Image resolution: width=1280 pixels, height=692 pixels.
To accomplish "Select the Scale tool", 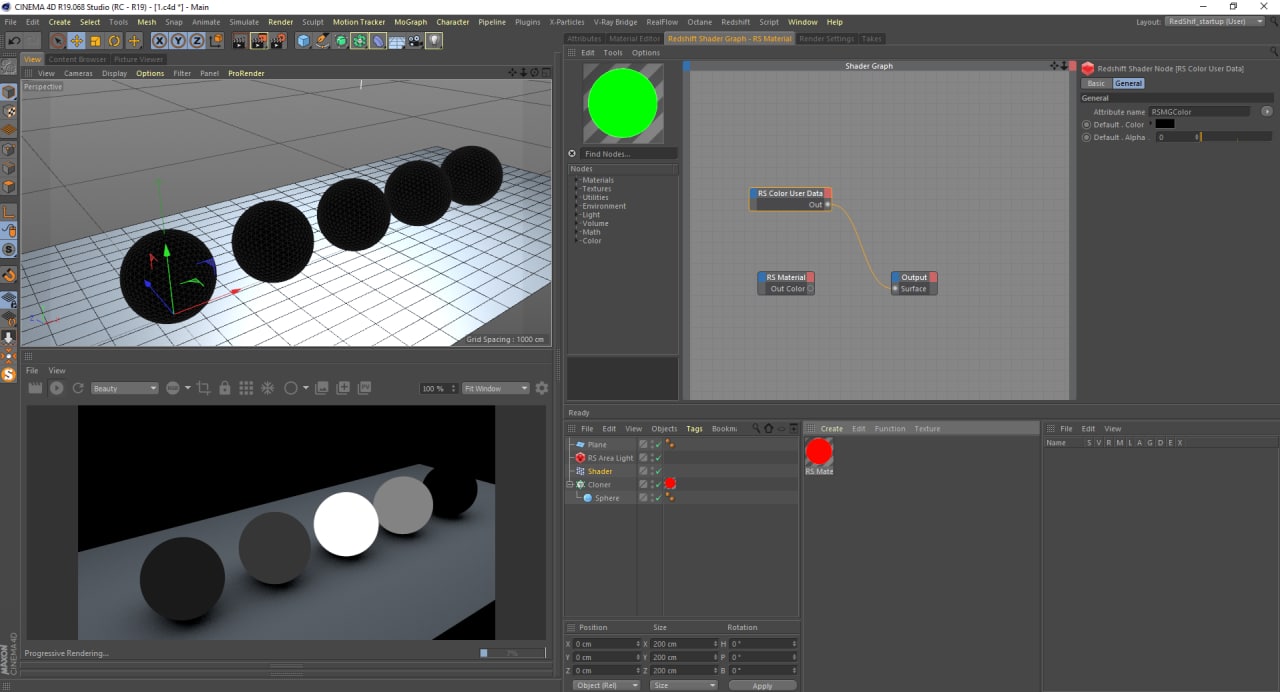I will click(x=95, y=41).
